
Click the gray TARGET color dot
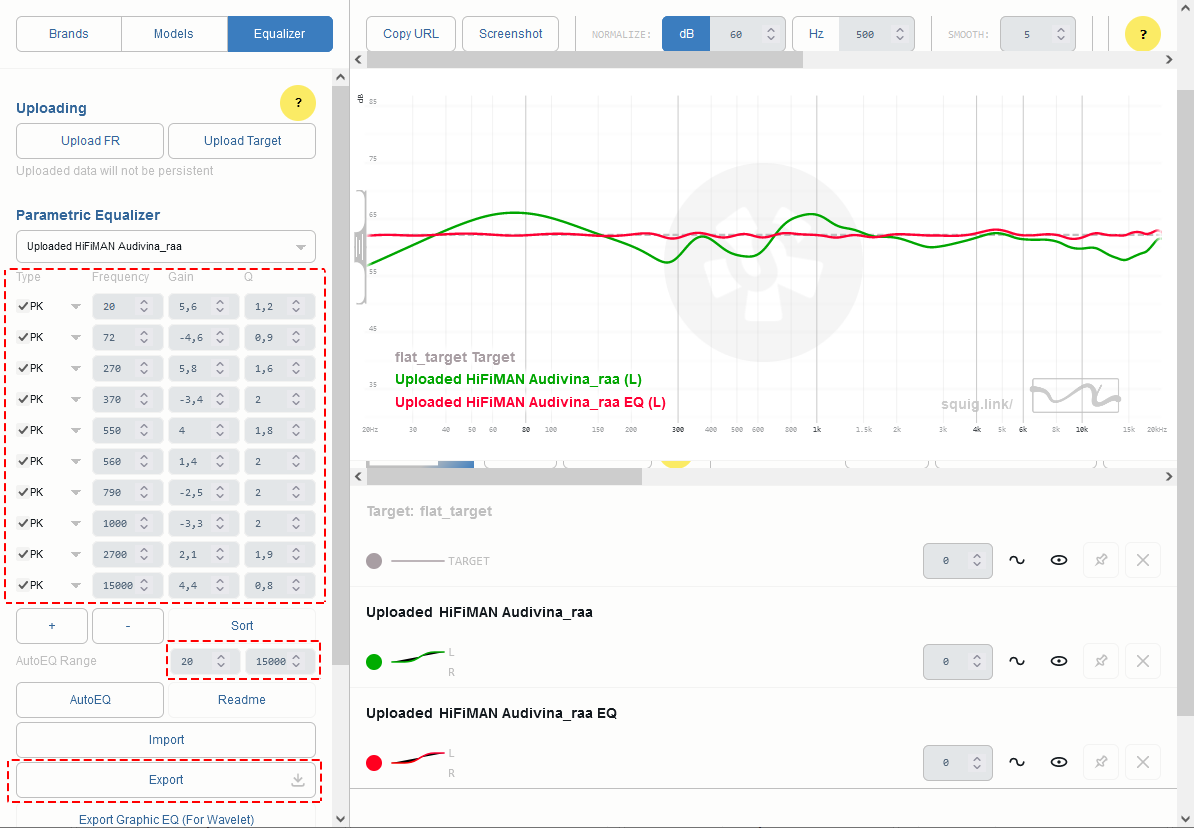click(374, 561)
